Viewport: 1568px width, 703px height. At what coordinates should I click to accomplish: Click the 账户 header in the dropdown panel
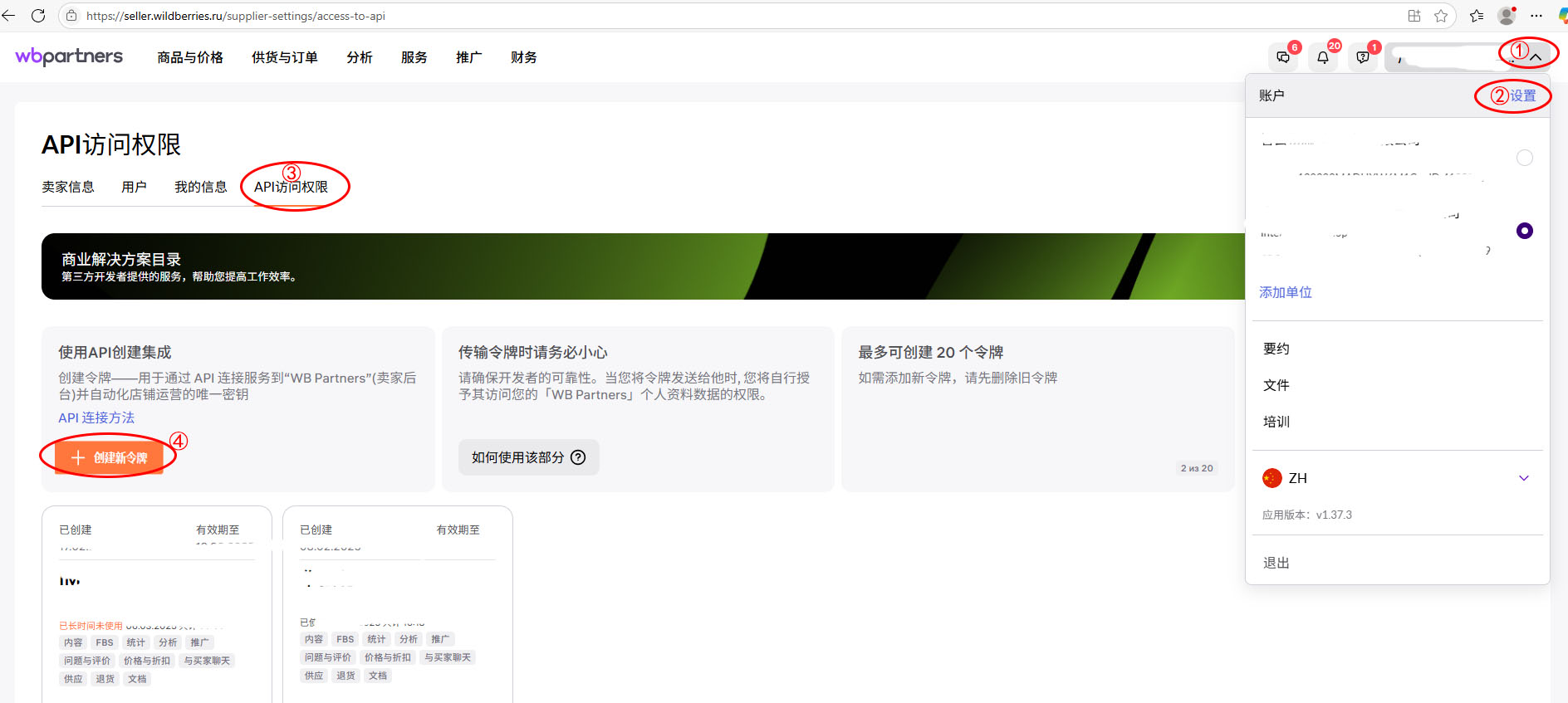click(1272, 95)
